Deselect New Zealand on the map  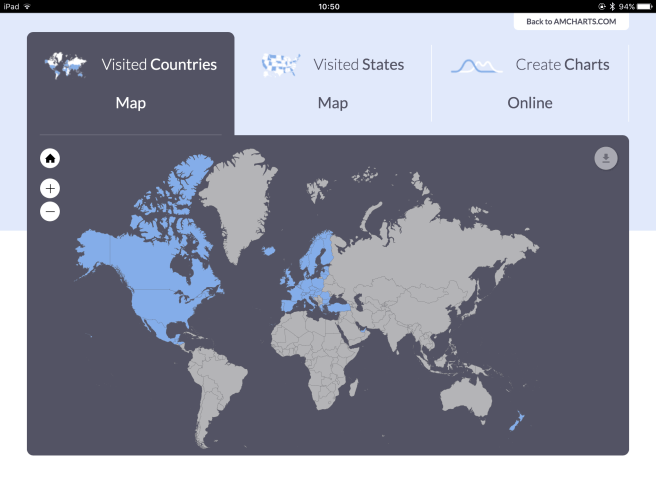tap(516, 424)
